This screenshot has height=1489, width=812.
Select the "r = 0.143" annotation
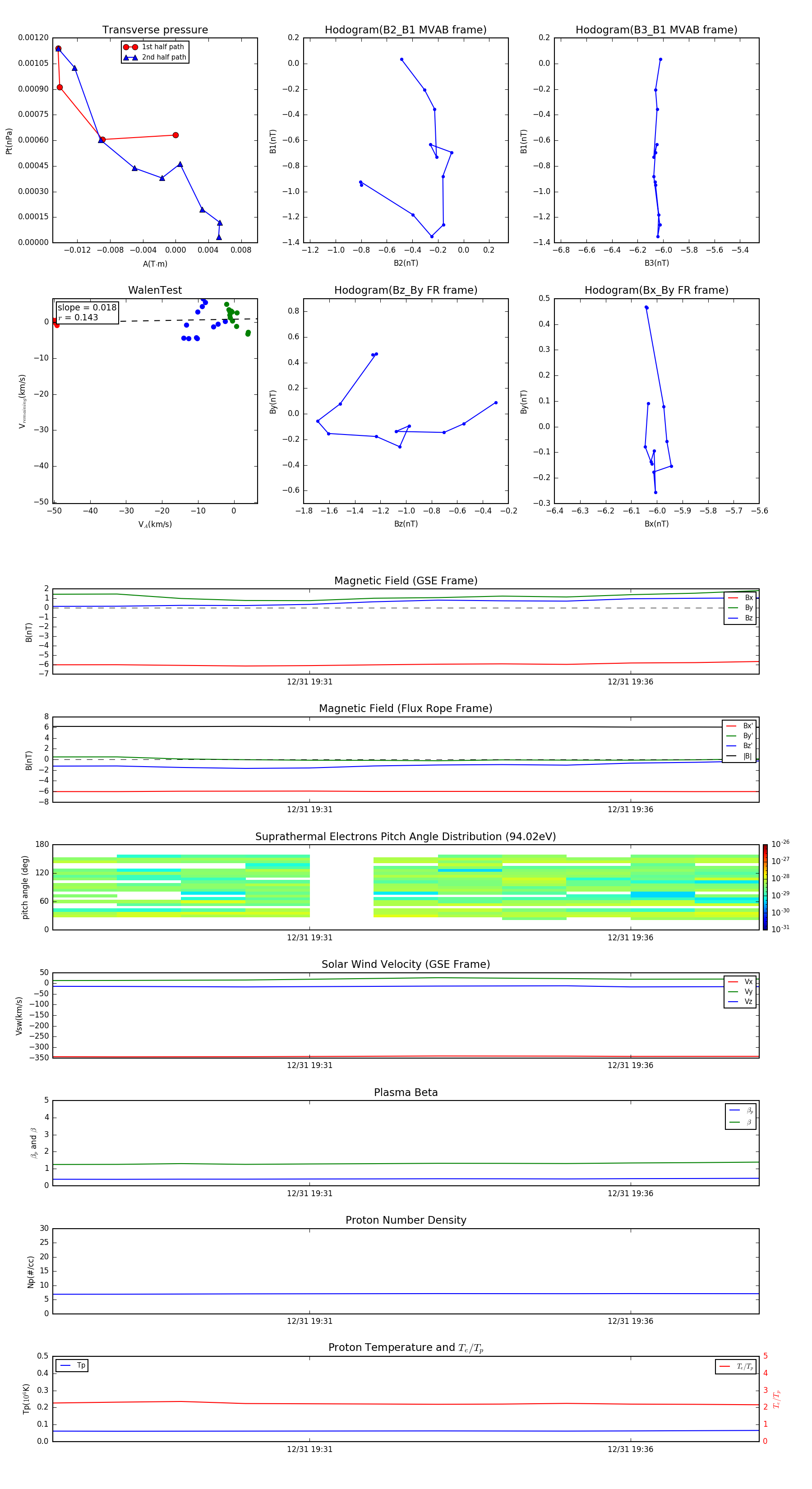pyautogui.click(x=78, y=317)
